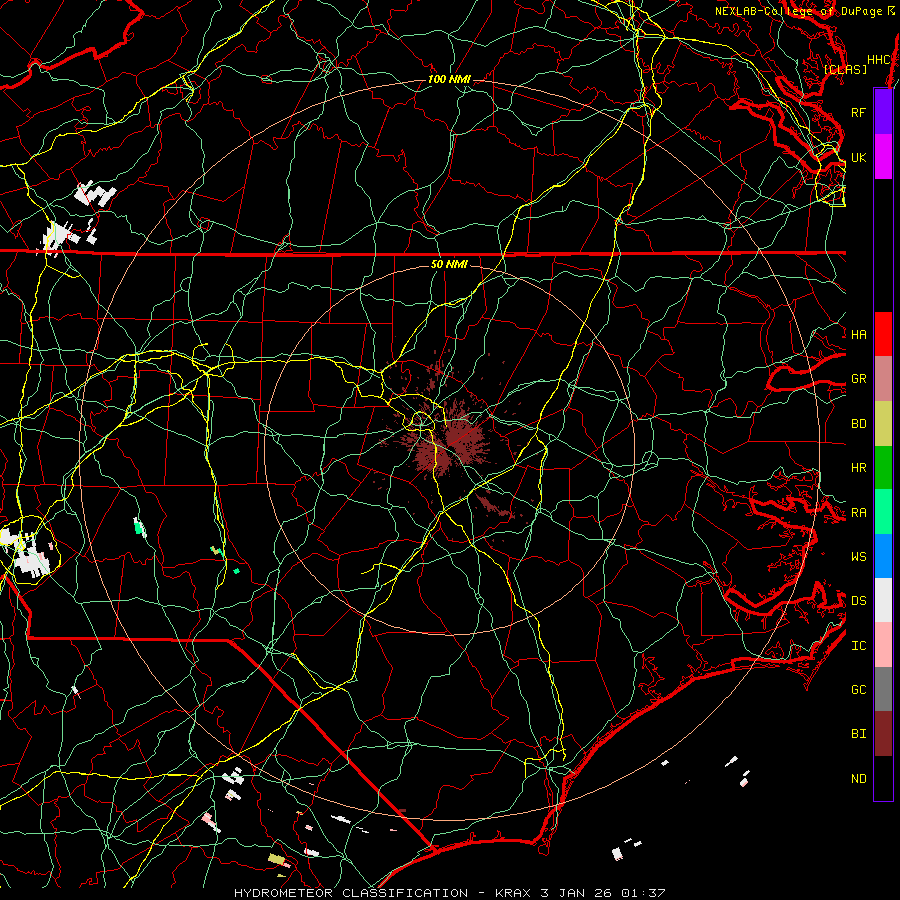Pick the dark green HR swatch
Image resolution: width=900 pixels, height=900 pixels.
point(883,468)
